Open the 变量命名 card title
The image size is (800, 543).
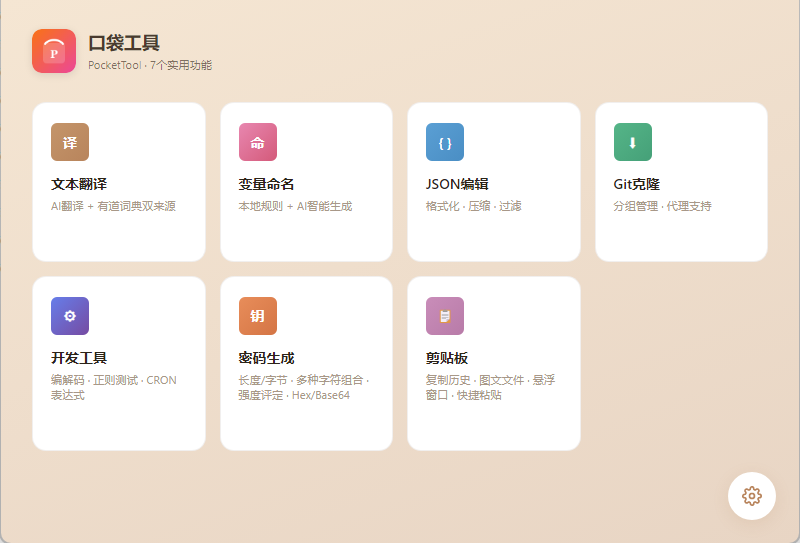[266, 184]
